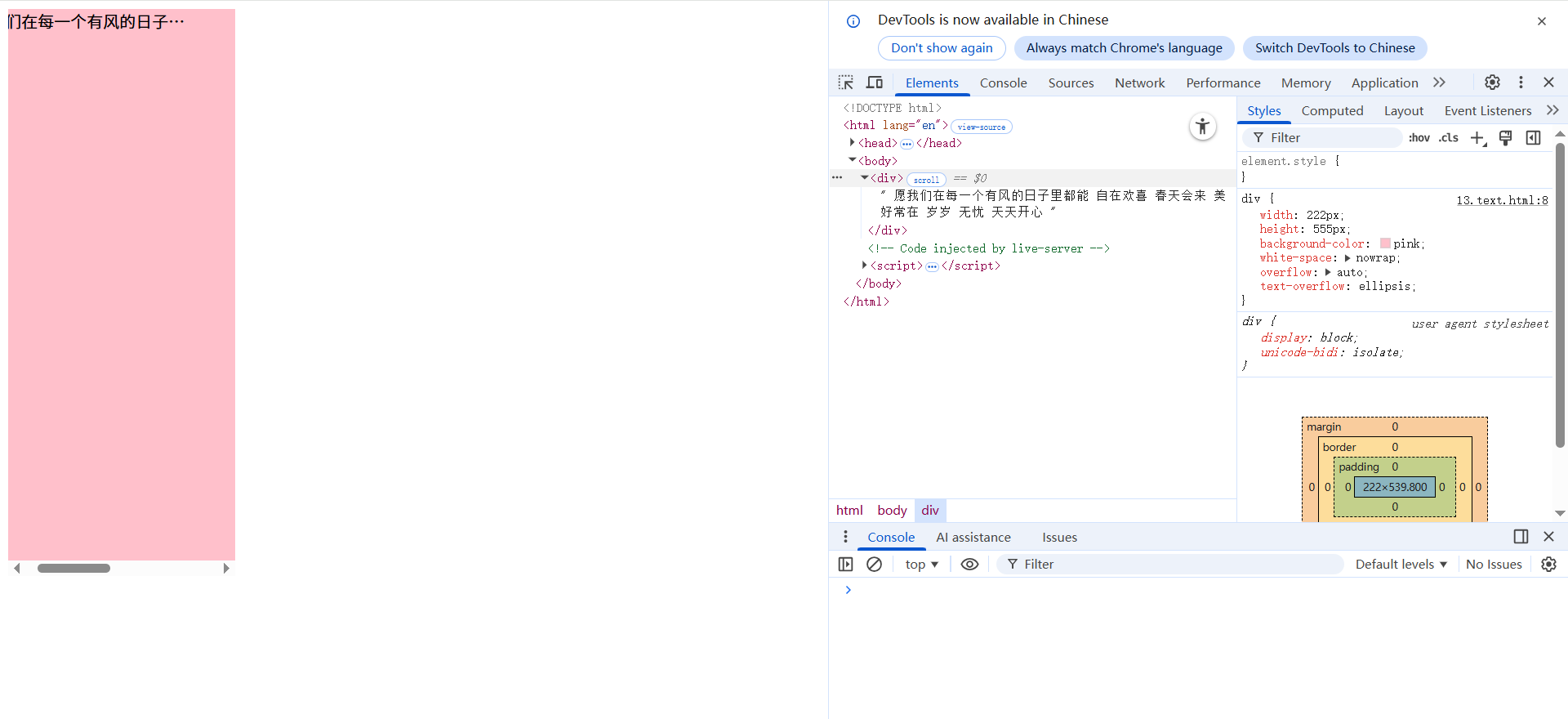Select the Layout tab
Screen dimensions: 1568x719
pyautogui.click(x=1403, y=110)
